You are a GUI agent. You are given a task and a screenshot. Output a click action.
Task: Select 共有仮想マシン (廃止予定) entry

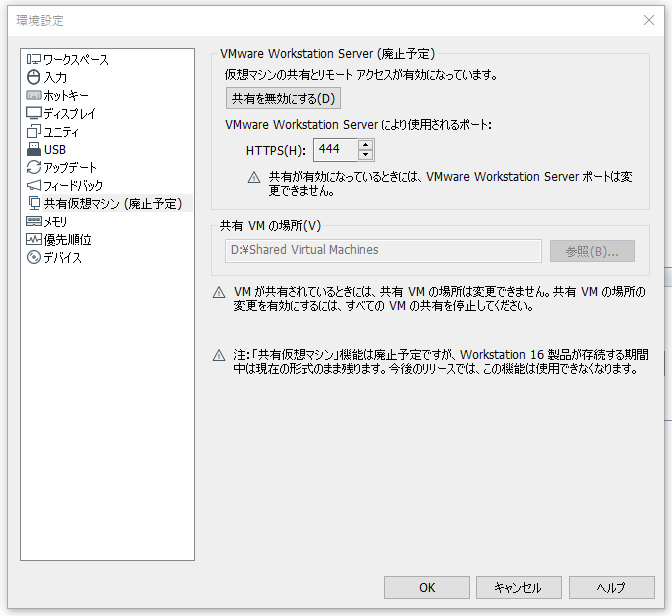[113, 203]
